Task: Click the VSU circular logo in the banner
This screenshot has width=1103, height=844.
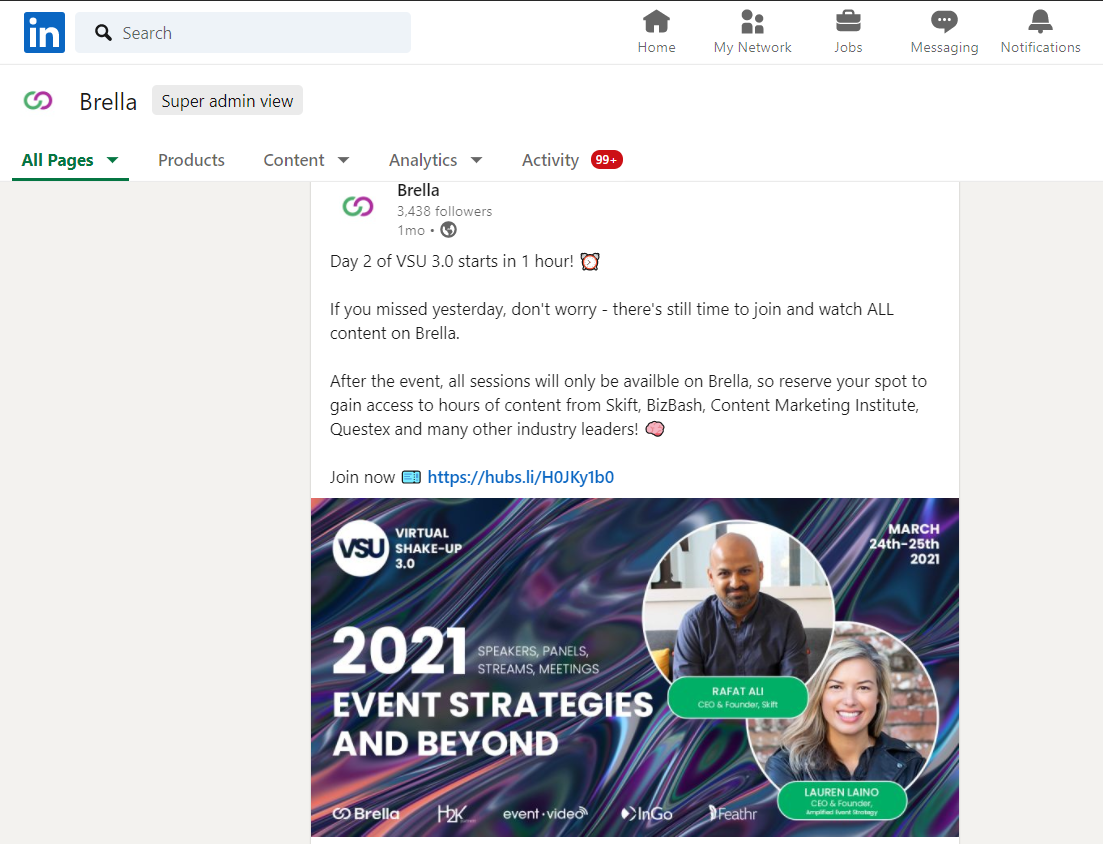Action: (x=361, y=549)
